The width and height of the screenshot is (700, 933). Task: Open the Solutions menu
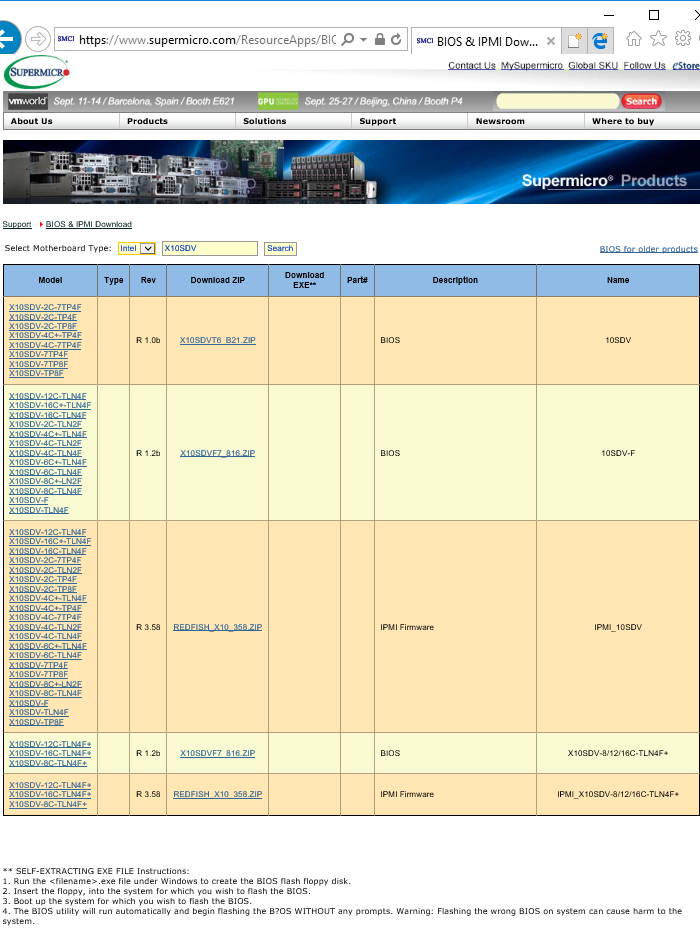coord(264,121)
